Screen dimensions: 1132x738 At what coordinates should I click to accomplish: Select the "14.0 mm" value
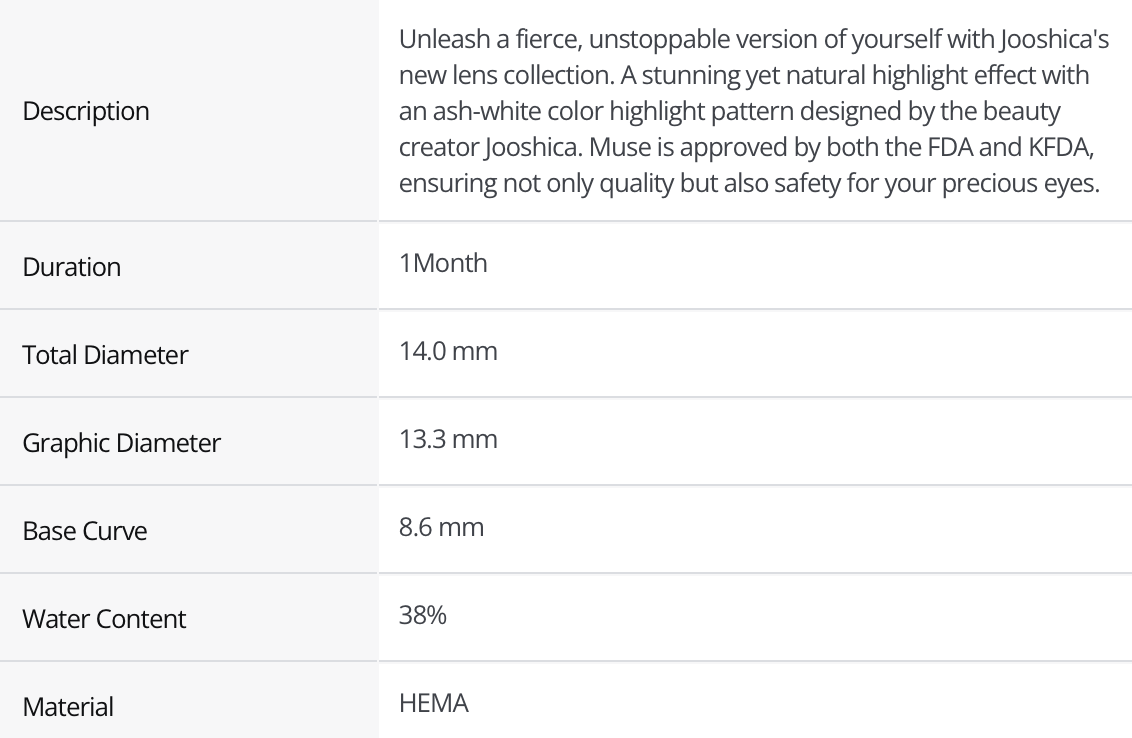coord(448,352)
